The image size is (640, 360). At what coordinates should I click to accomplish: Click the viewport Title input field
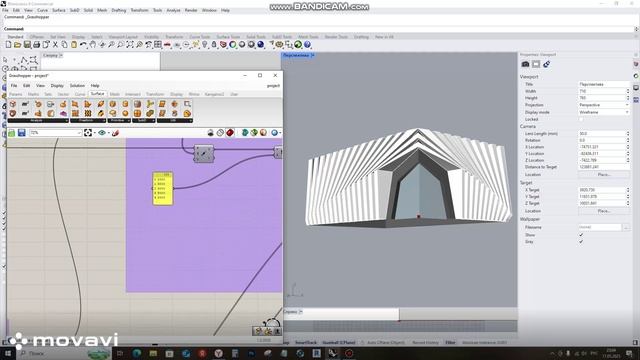point(604,84)
